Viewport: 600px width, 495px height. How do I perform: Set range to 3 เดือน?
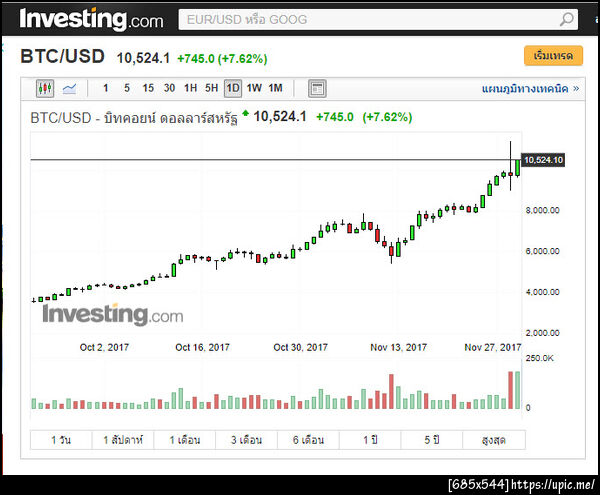click(246, 440)
